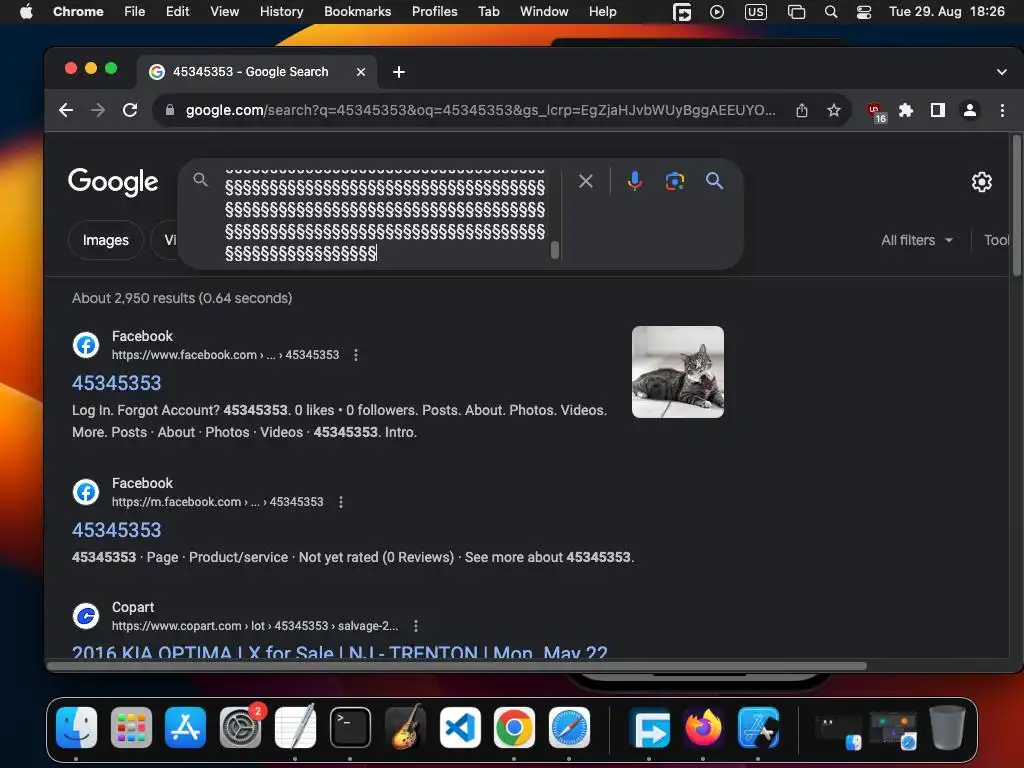The image size is (1024, 768).
Task: Click the cat thumbnail image
Action: click(x=677, y=372)
